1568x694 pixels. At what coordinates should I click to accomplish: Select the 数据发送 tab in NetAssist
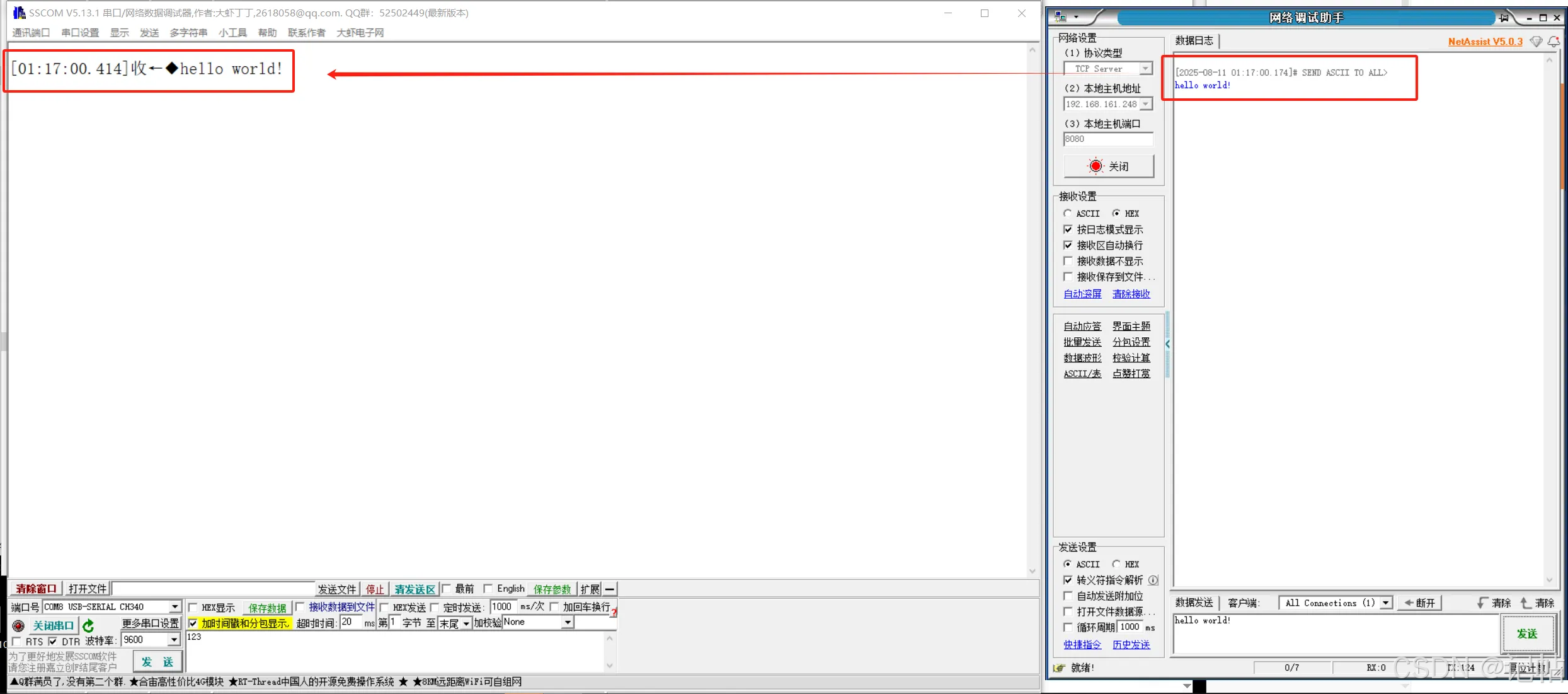pyautogui.click(x=1194, y=603)
